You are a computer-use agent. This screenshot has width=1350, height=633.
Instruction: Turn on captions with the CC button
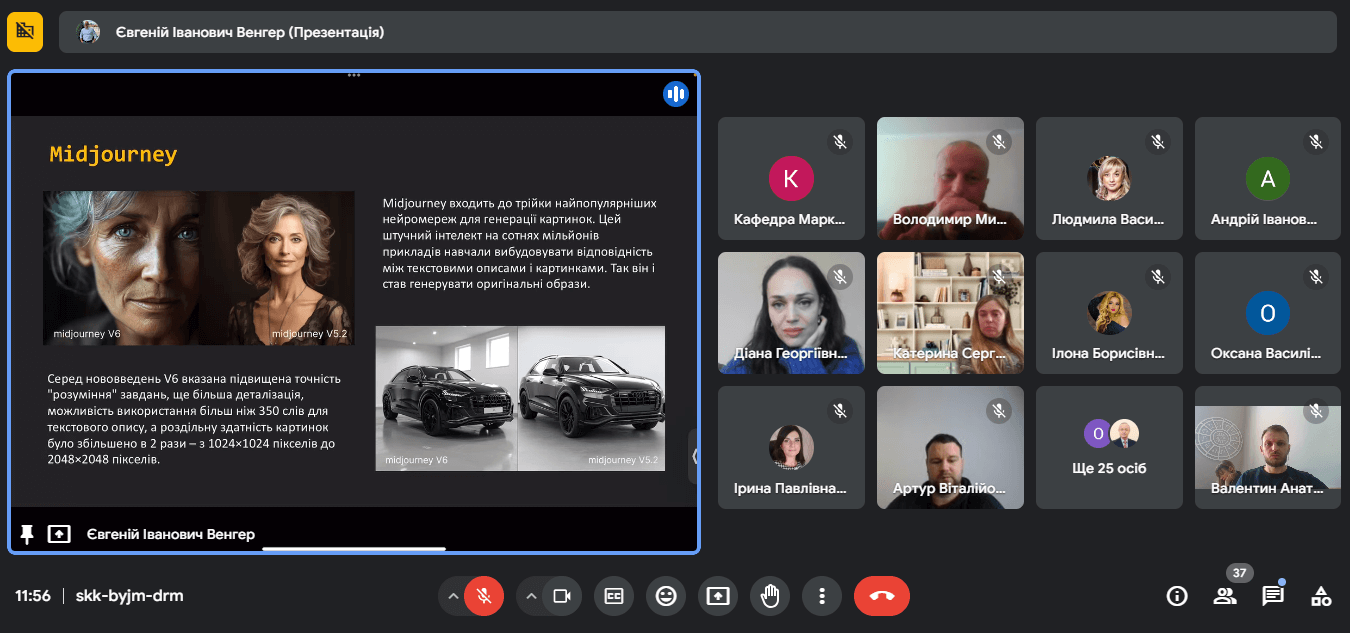coord(614,596)
